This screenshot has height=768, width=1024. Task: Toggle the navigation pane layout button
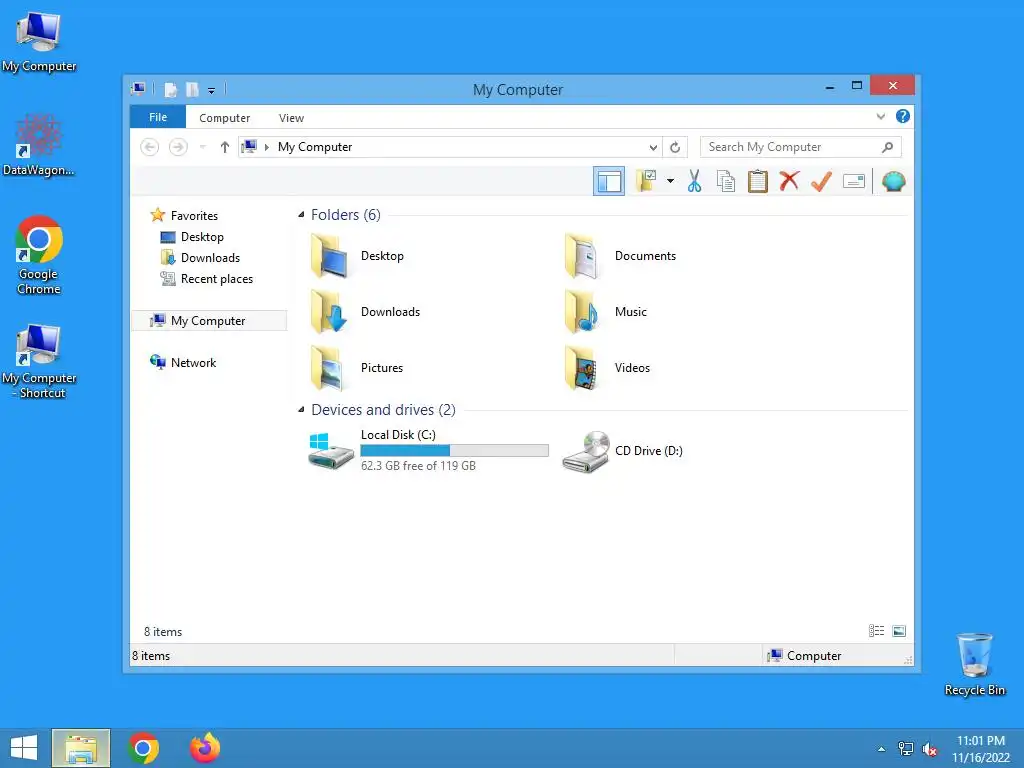pos(609,181)
